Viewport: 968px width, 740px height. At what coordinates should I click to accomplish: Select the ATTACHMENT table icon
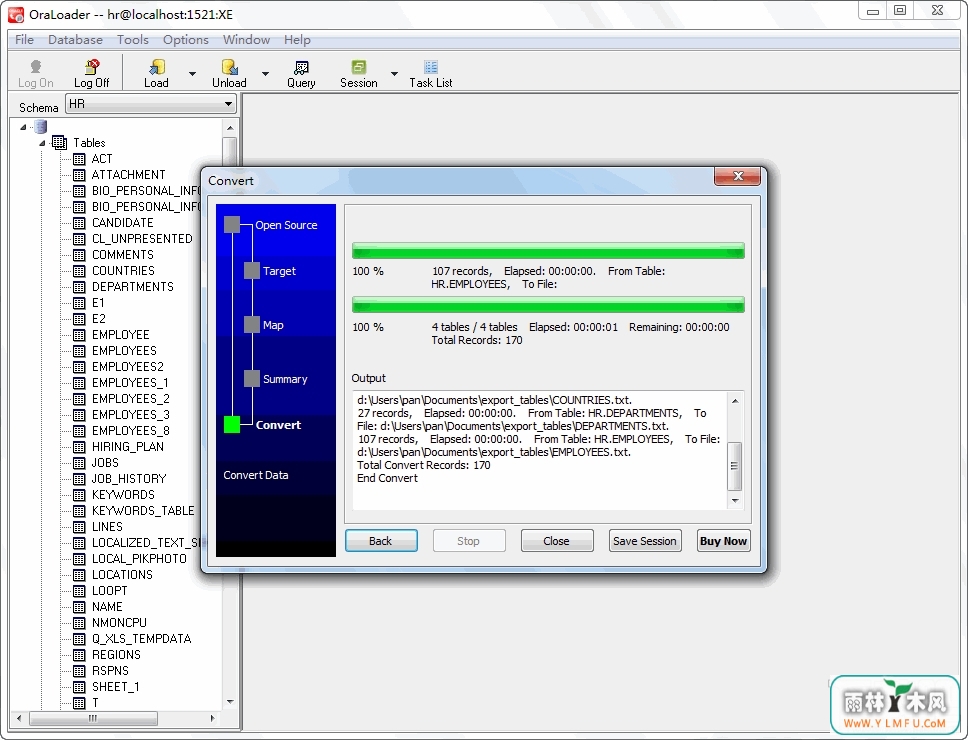pos(79,175)
